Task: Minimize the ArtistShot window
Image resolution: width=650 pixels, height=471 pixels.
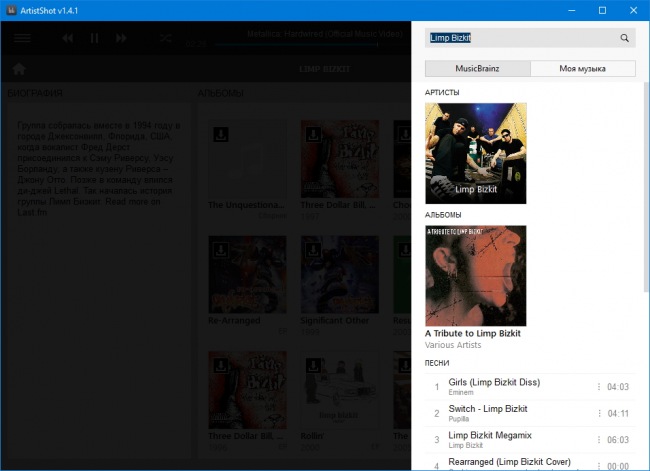Action: click(572, 10)
